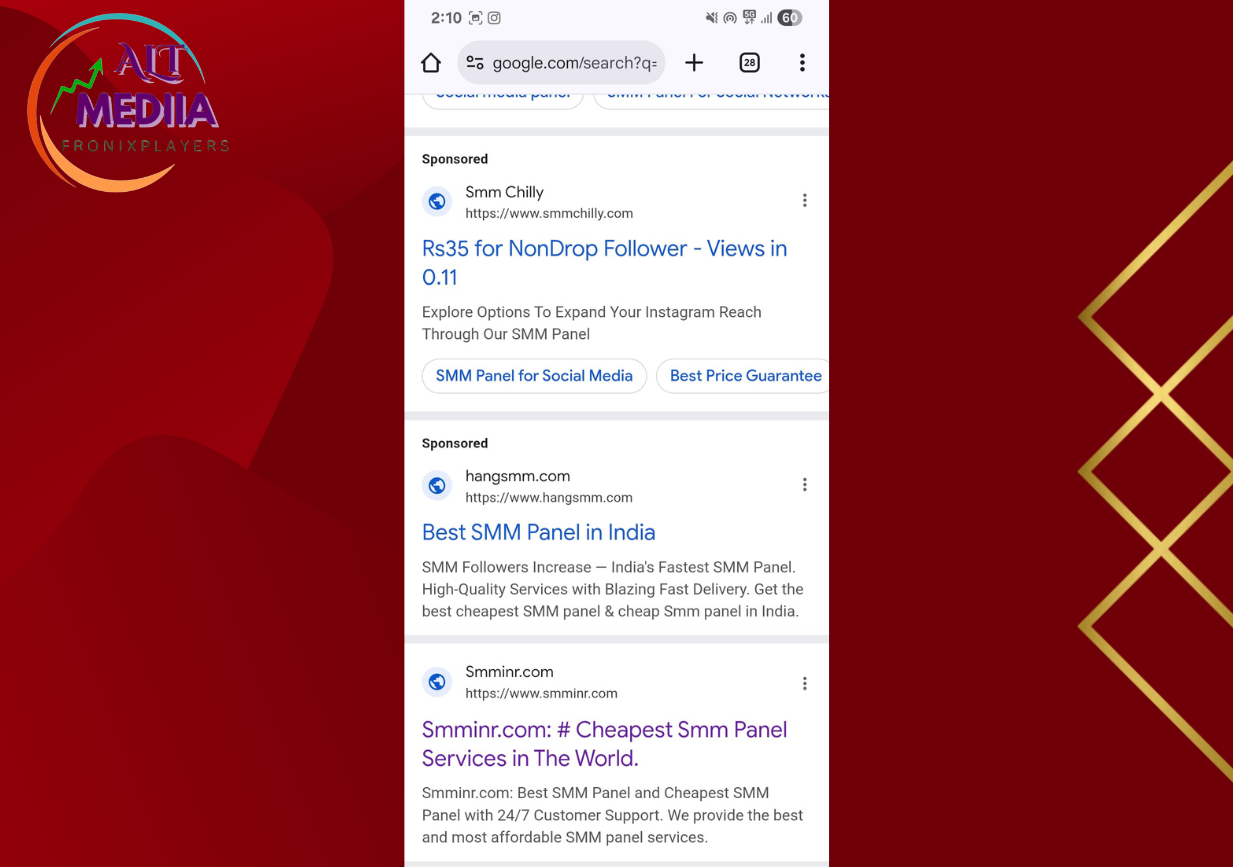Click the Alt Mediia logo
Viewport: 1233px width, 867px height.
click(130, 105)
